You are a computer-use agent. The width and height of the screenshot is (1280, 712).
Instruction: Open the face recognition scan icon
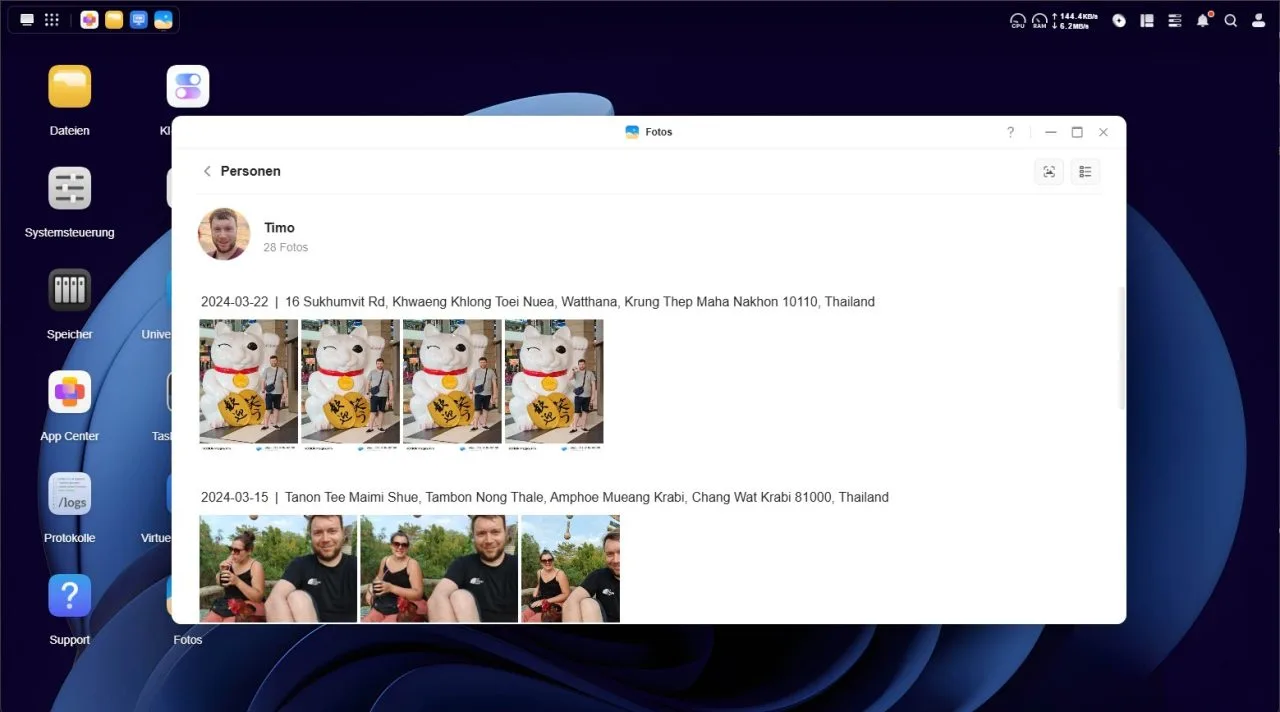click(1048, 172)
